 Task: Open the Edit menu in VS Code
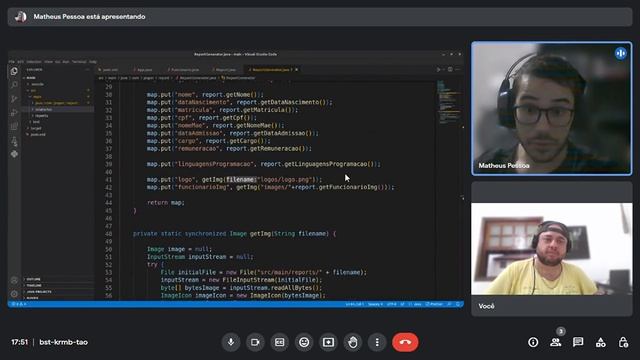(x=20, y=62)
